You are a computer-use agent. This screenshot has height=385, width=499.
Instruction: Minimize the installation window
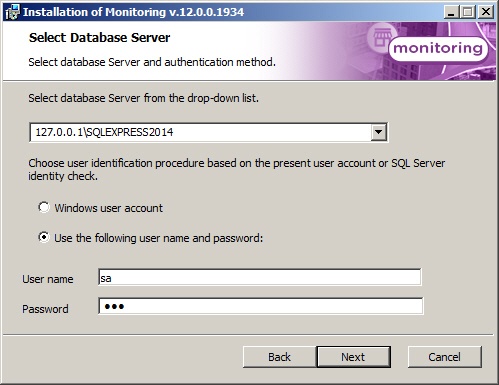(451, 12)
